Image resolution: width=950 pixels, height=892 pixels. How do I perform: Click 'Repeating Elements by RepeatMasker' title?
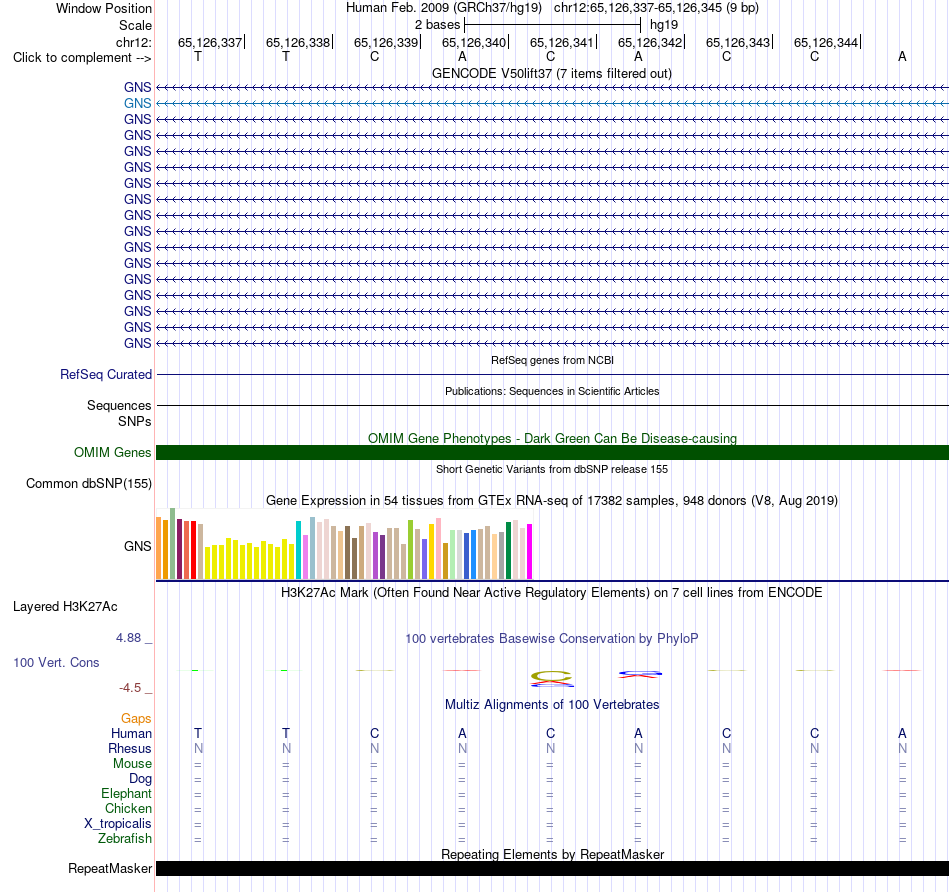click(552, 854)
